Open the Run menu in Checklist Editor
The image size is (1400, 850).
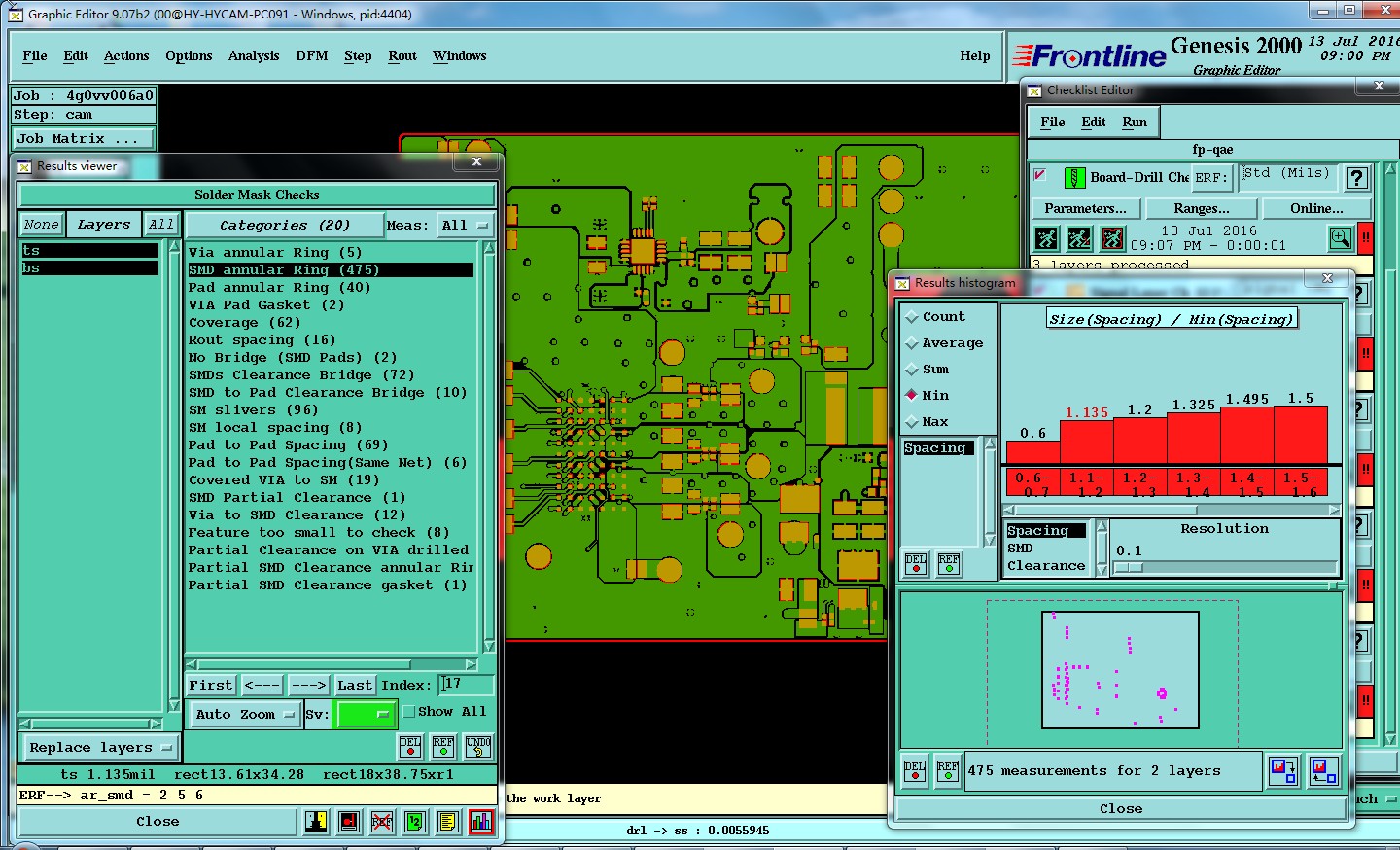coord(1135,123)
